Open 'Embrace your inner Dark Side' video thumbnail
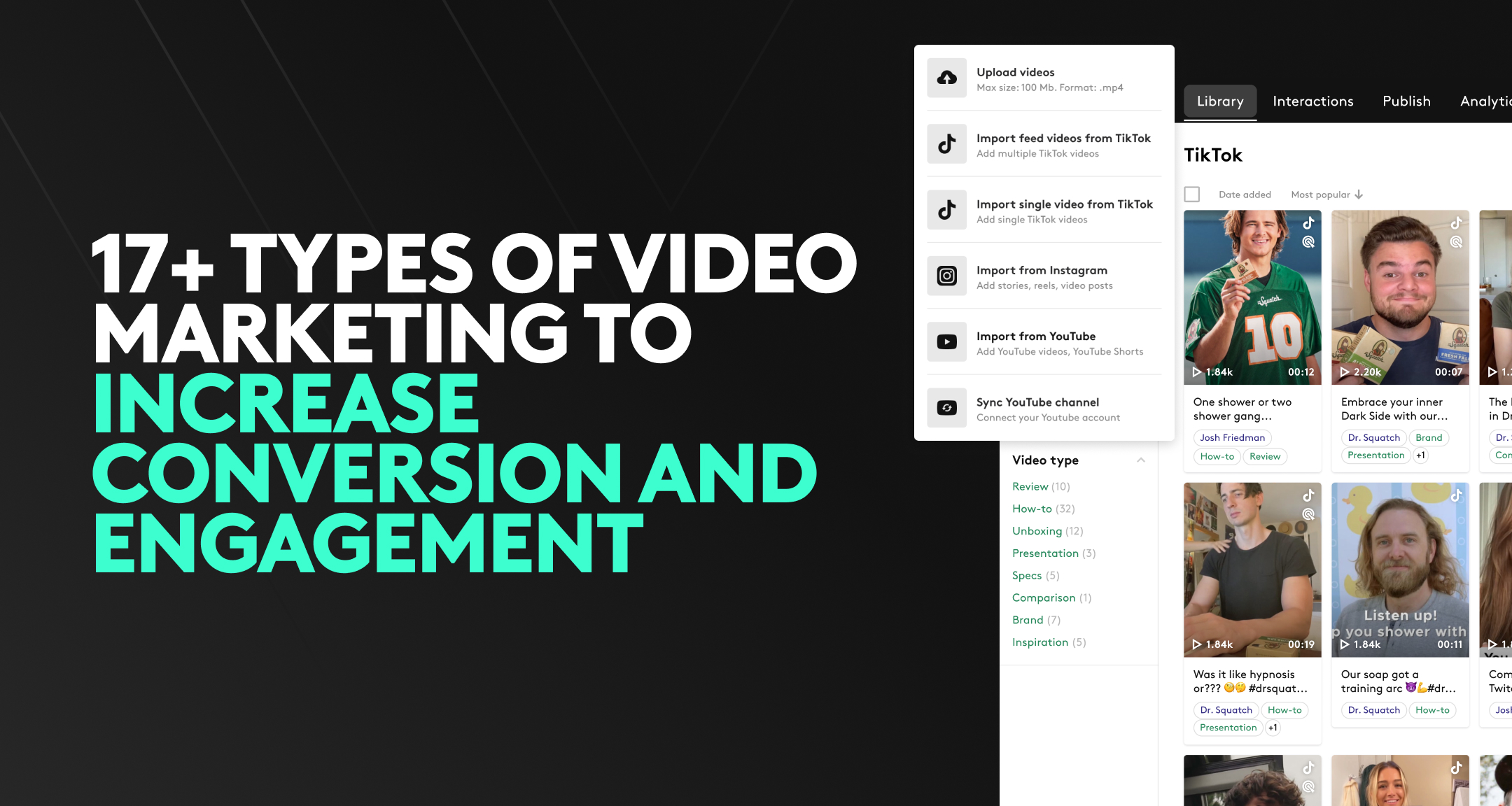1512x806 pixels. [x=1400, y=297]
